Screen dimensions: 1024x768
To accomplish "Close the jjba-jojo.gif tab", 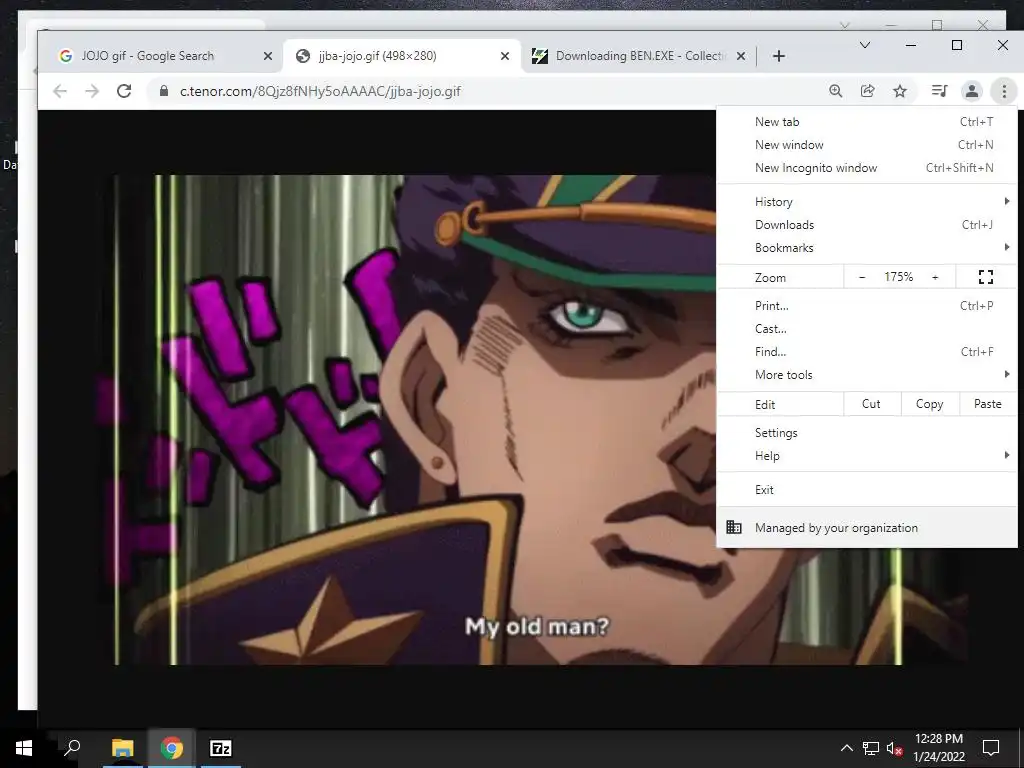I will pos(505,56).
